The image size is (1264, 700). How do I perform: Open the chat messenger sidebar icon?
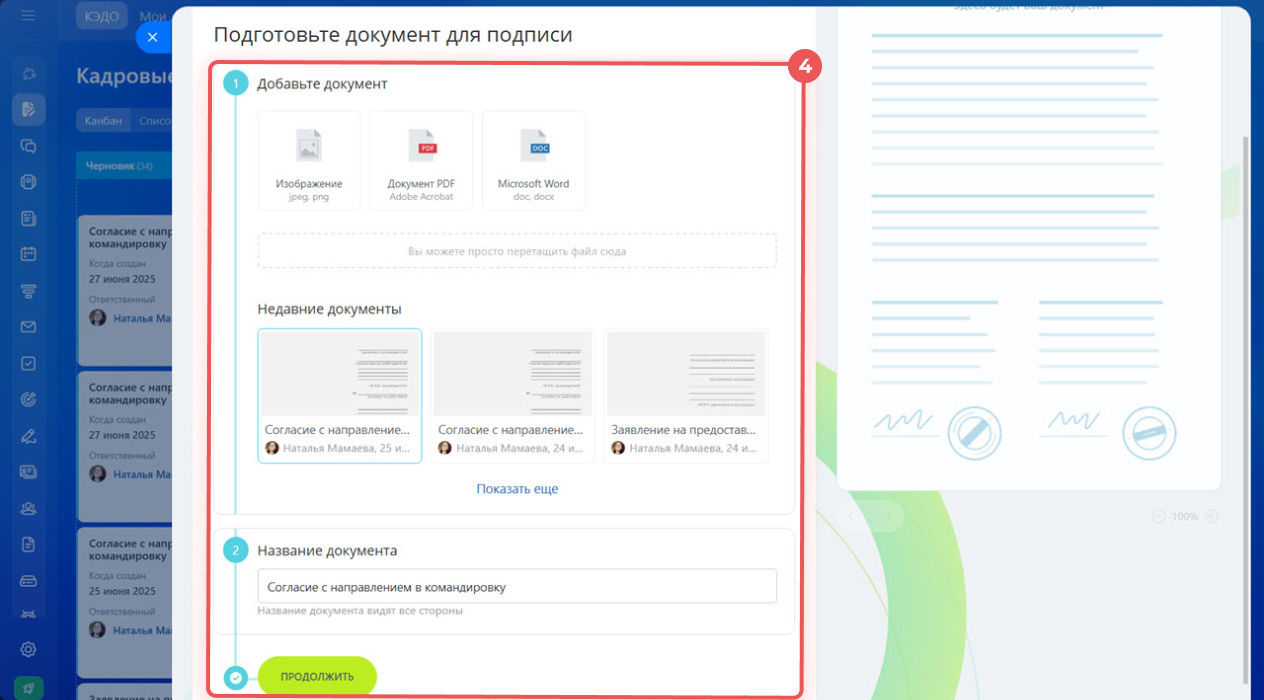pyautogui.click(x=28, y=146)
